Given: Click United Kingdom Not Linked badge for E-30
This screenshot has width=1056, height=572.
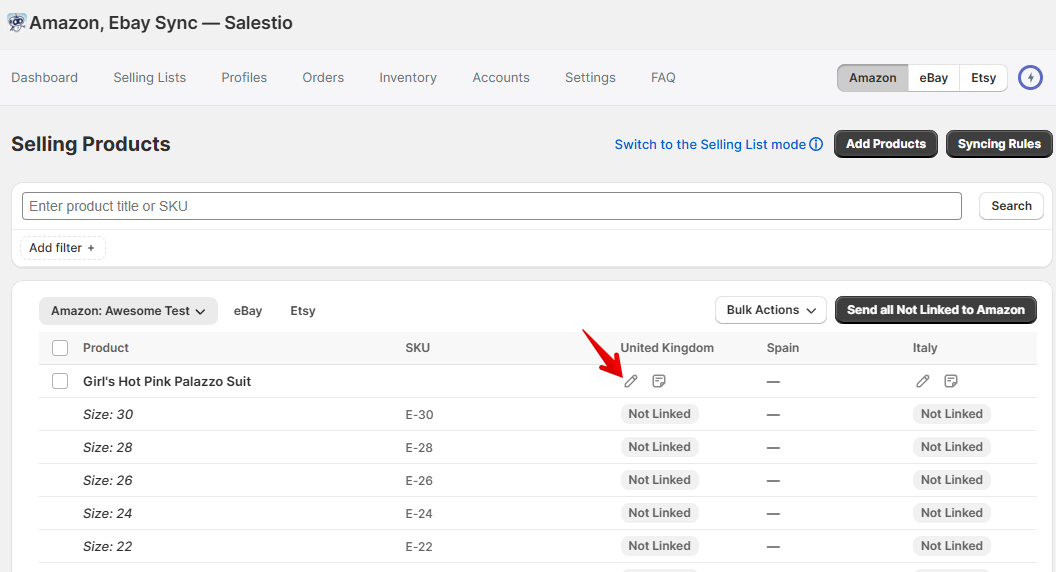Looking at the screenshot, I should coord(659,414).
